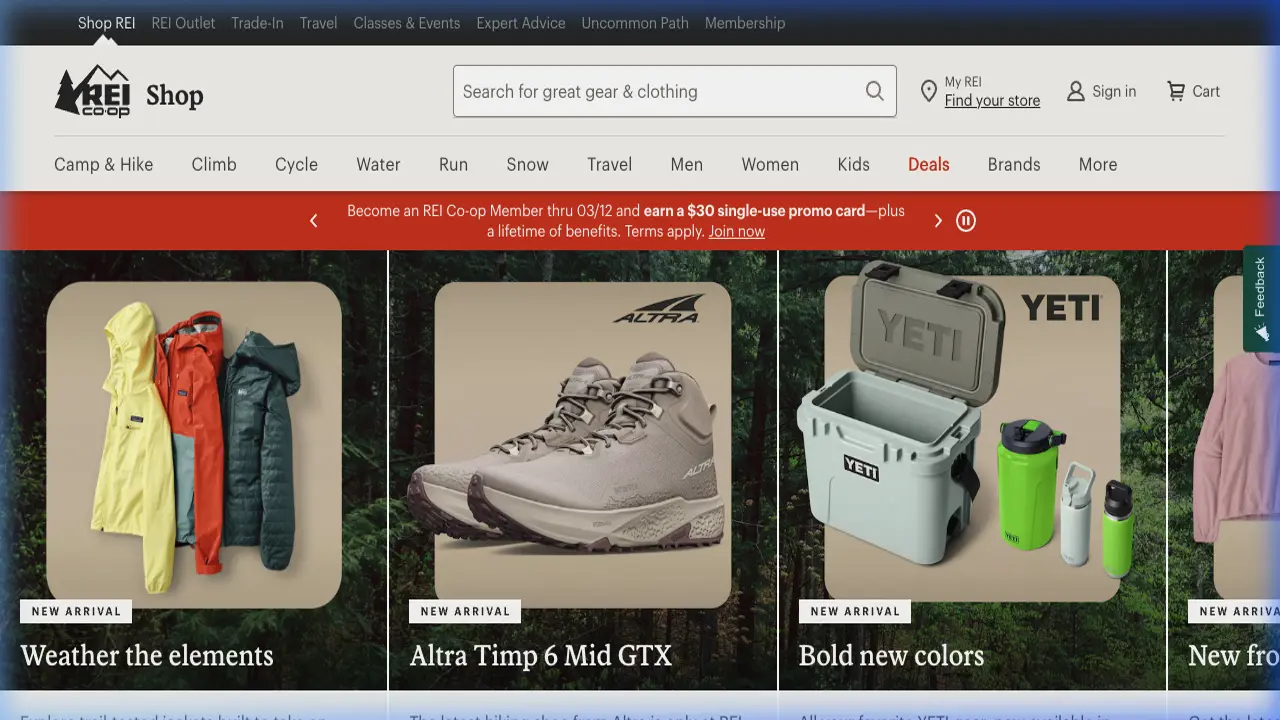Open the Altra hiking boots image

pos(582,445)
